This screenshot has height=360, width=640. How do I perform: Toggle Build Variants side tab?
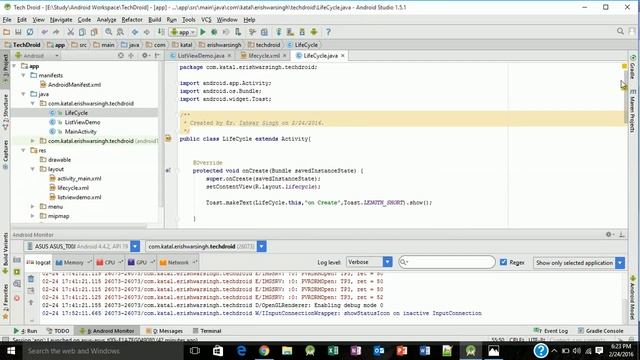click(5, 253)
